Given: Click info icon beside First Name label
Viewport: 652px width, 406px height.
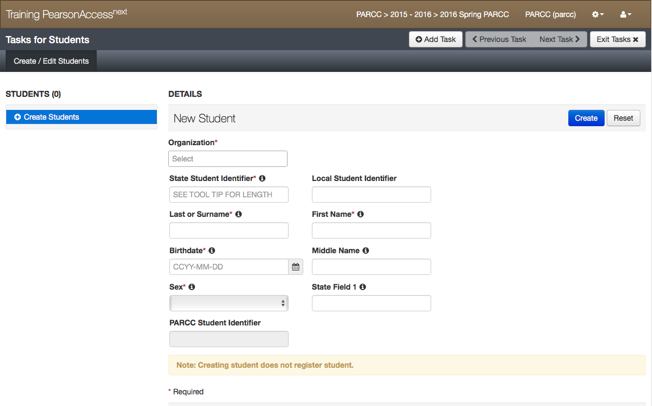Looking at the screenshot, I should [x=361, y=215].
